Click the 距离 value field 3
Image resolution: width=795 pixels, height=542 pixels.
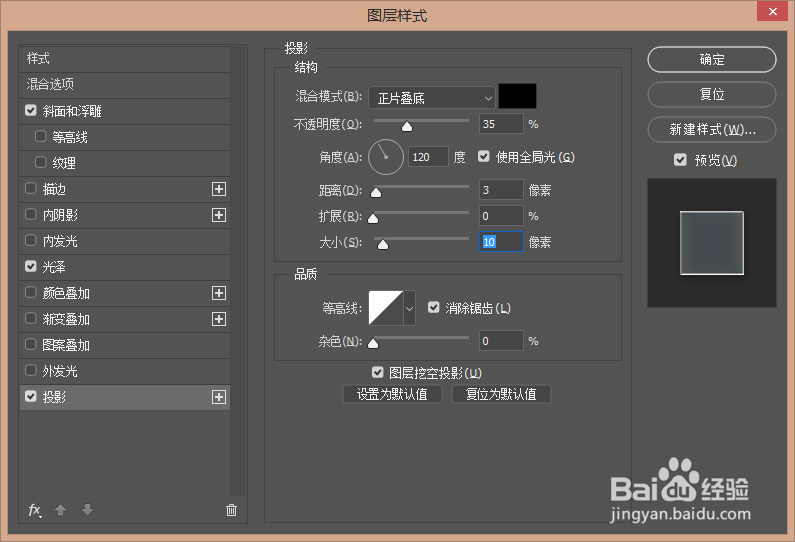coord(501,190)
